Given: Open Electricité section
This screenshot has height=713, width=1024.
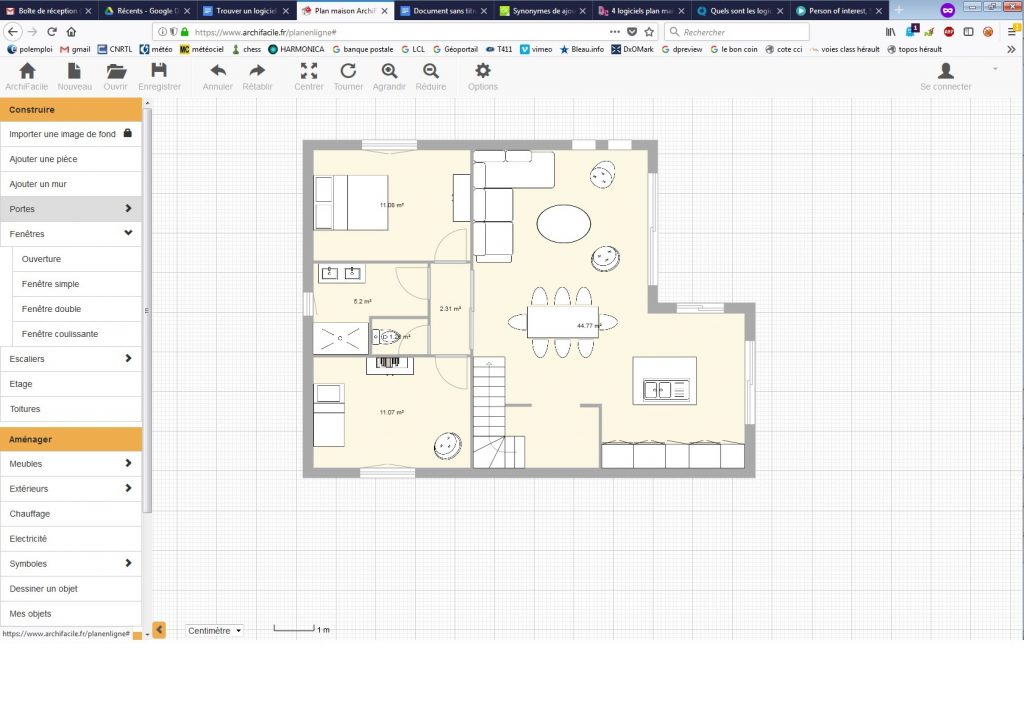Looking at the screenshot, I should point(71,539).
